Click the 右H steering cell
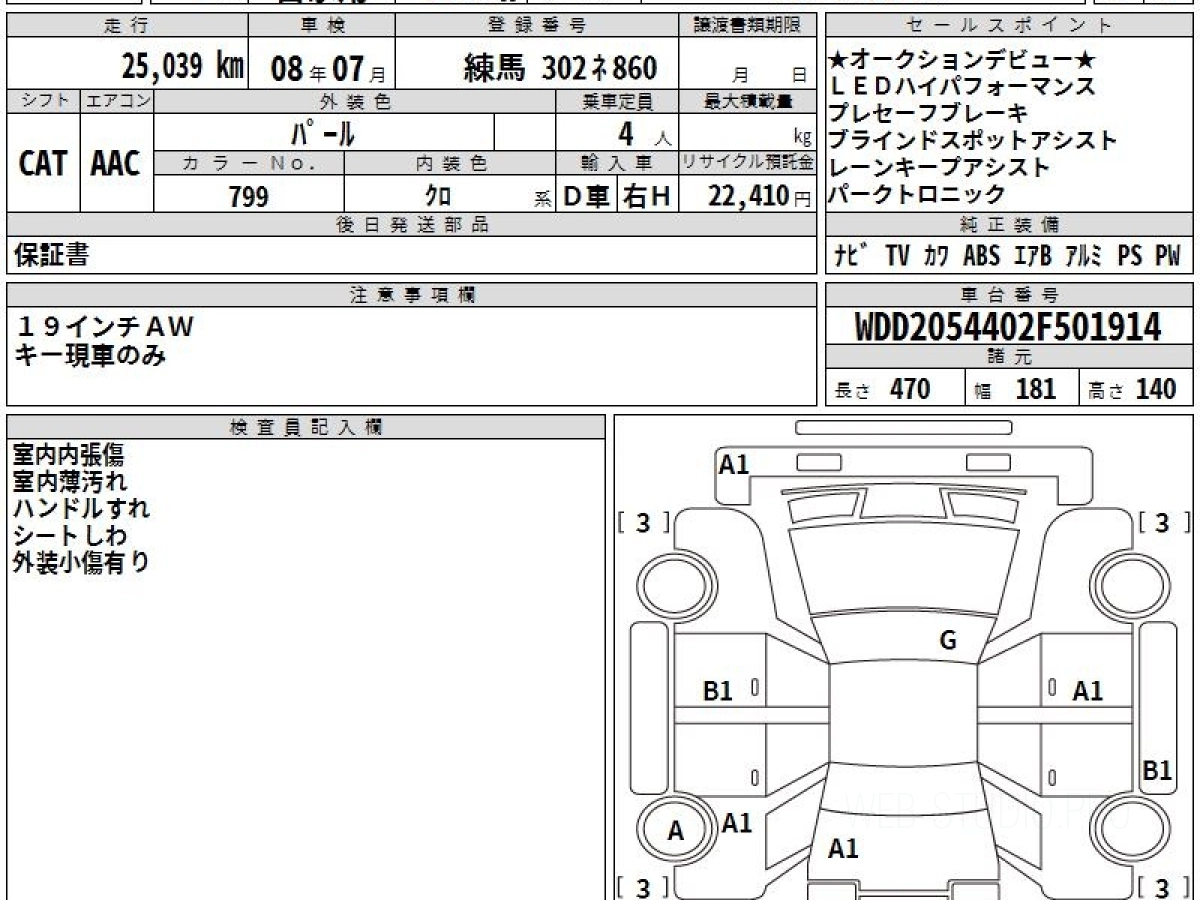Image resolution: width=1200 pixels, height=900 pixels. (x=647, y=197)
